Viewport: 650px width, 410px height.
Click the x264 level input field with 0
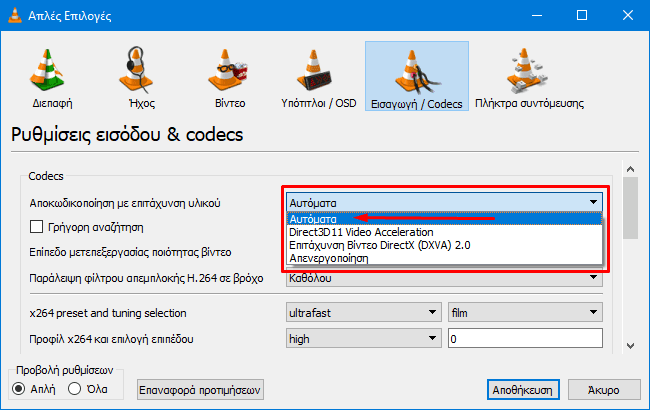pyautogui.click(x=525, y=339)
